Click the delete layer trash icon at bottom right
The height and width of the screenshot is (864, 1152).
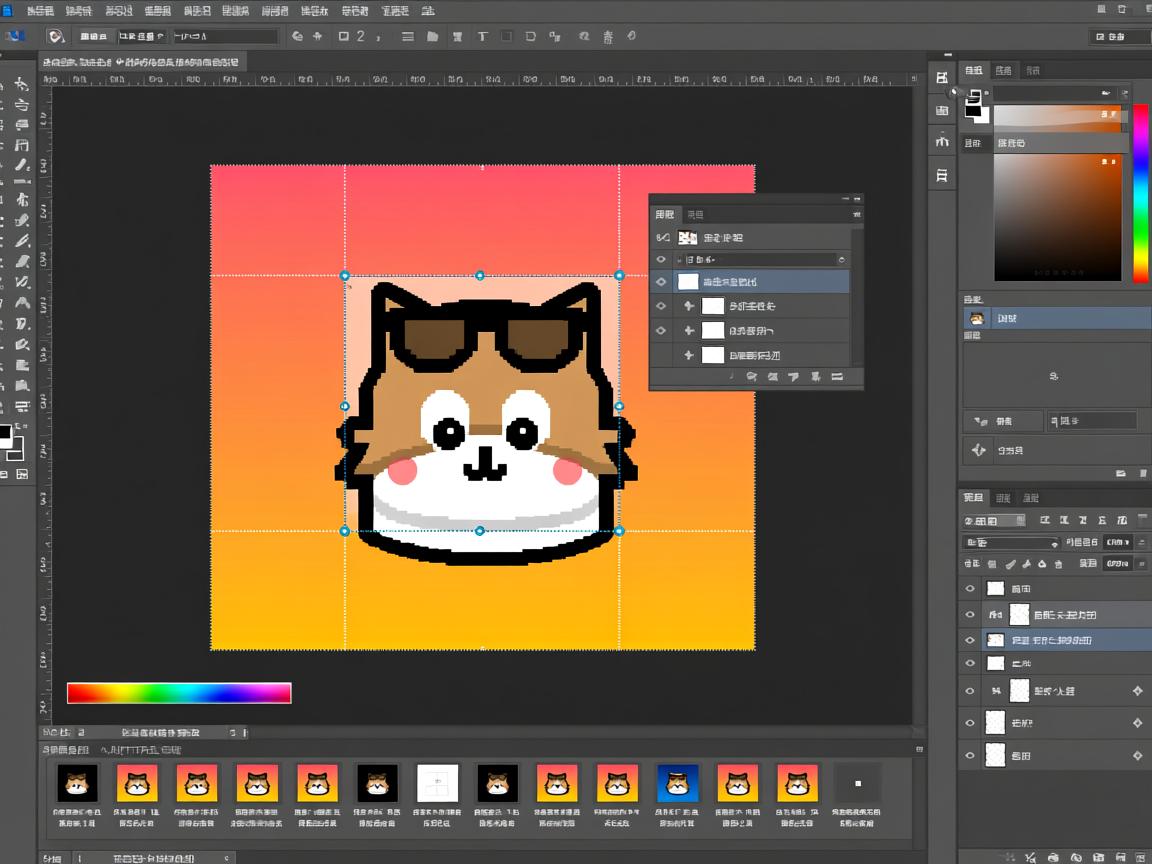[x=1138, y=856]
